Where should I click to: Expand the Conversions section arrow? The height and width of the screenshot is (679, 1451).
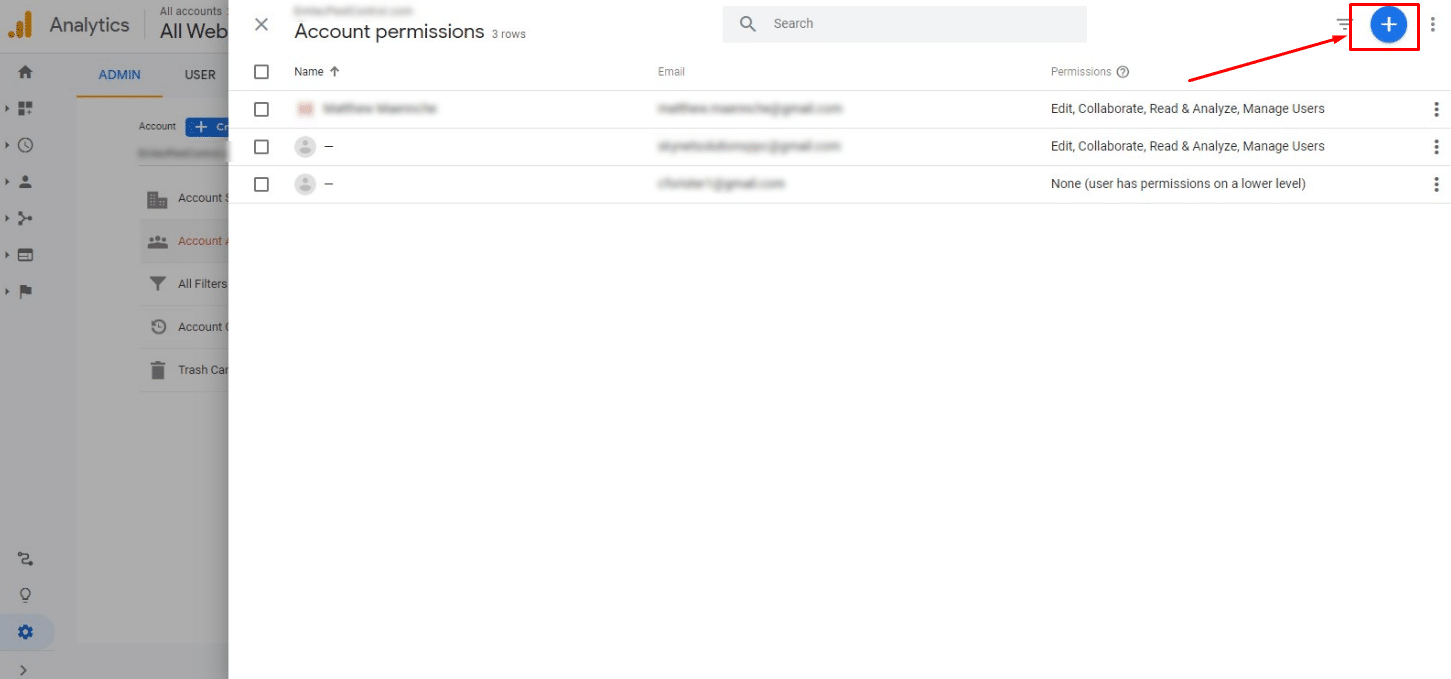7,291
